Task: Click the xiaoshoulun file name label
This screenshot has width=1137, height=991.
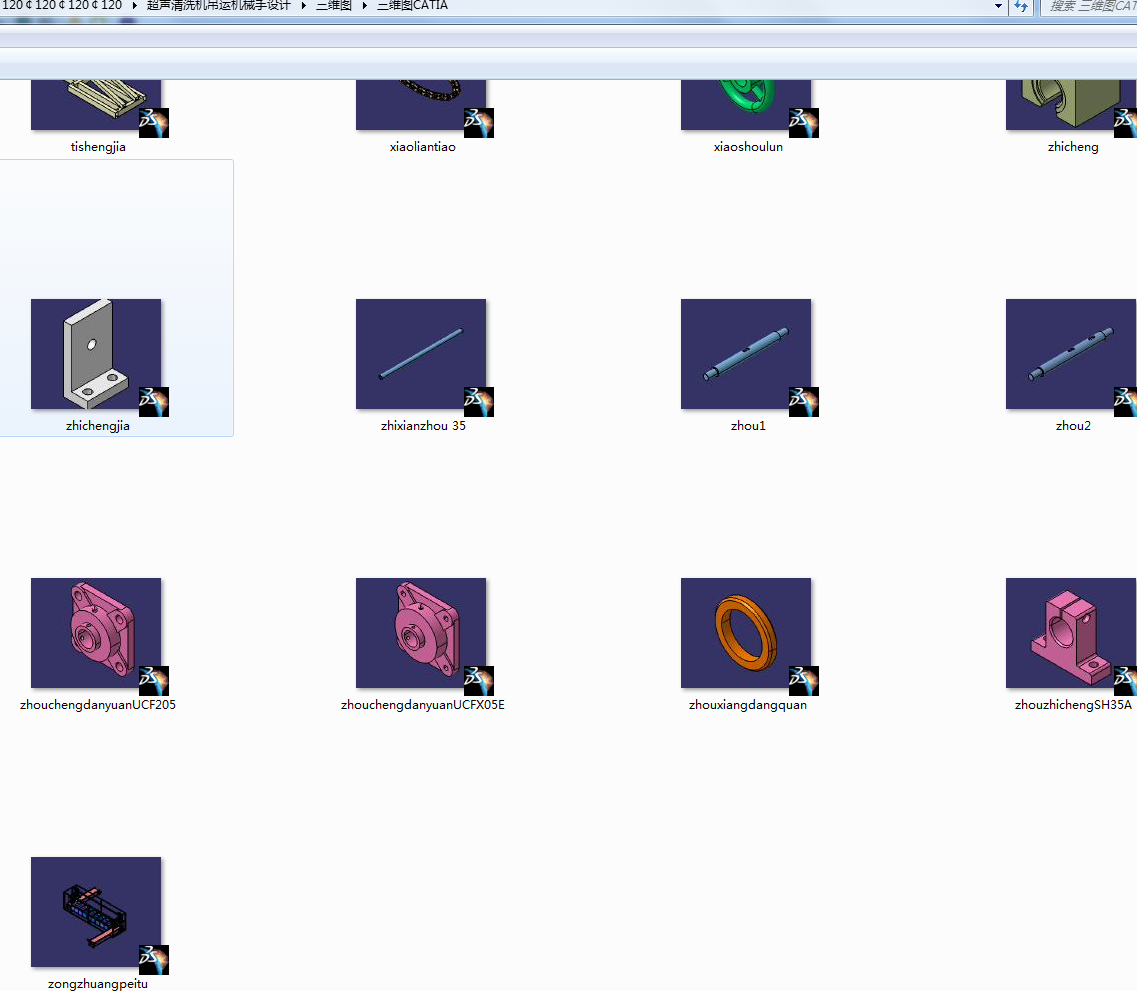Action: pos(748,146)
